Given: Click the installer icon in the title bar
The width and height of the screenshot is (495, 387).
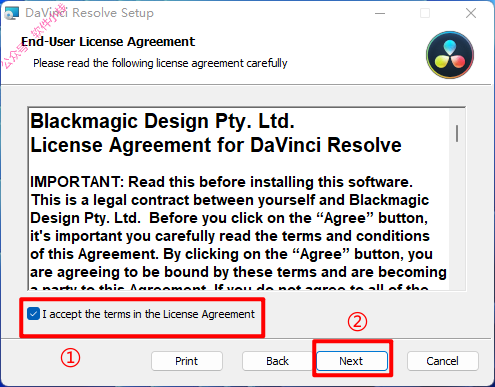Looking at the screenshot, I should (11, 13).
